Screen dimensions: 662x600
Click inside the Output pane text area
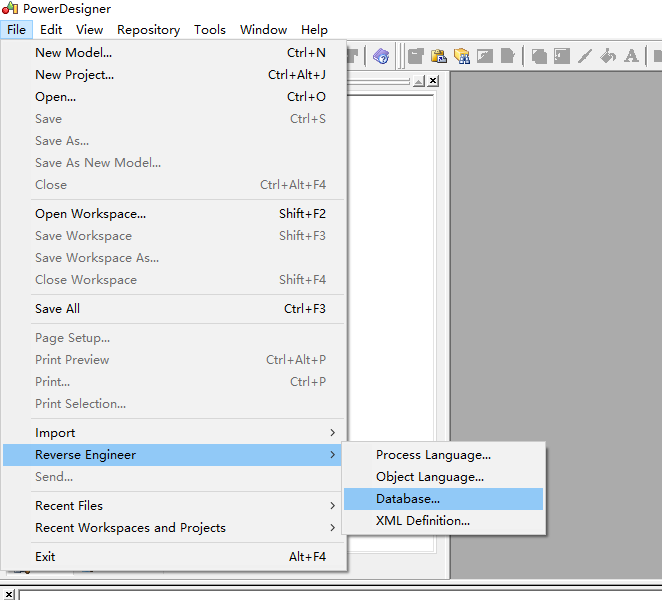tap(340, 595)
